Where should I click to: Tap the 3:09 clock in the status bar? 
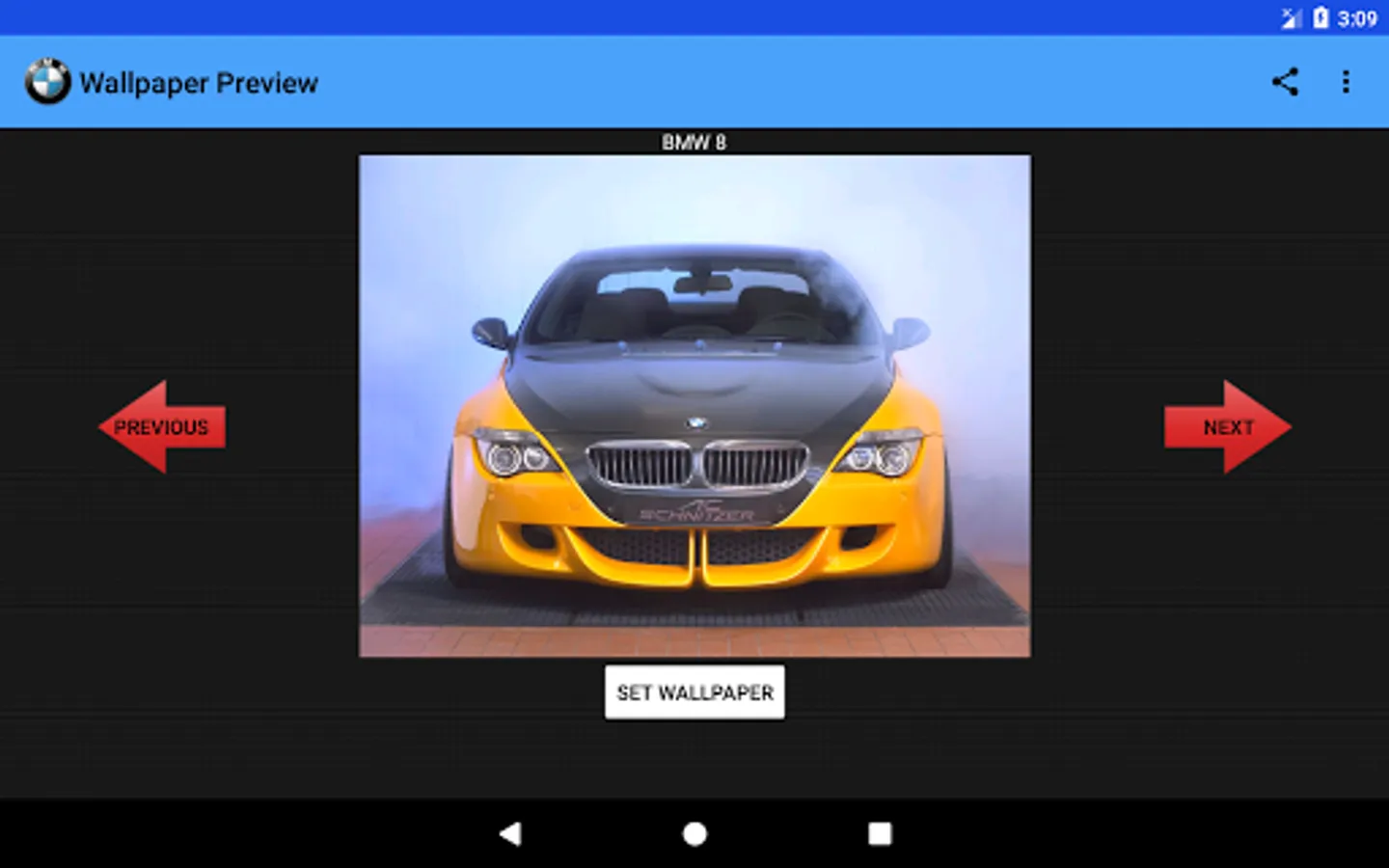click(1357, 18)
